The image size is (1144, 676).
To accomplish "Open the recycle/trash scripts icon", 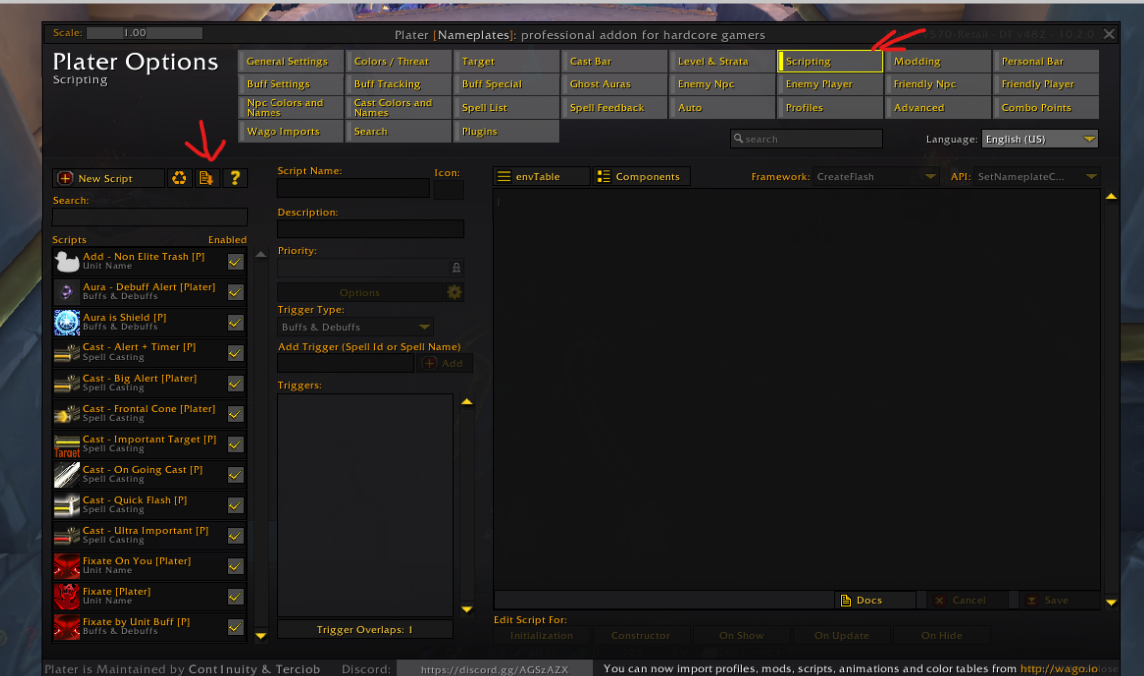I will point(179,178).
